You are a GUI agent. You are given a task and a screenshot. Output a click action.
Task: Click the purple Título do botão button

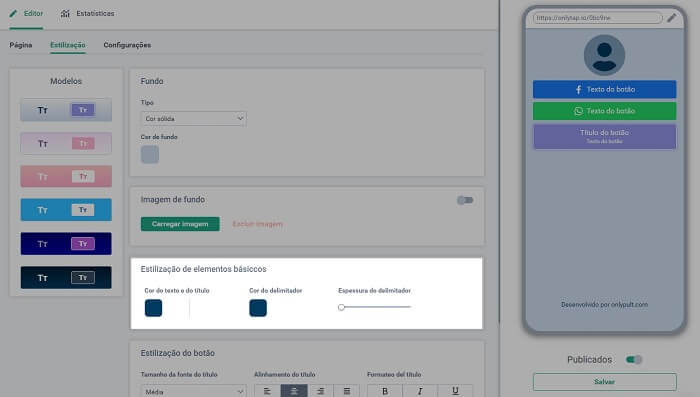(604, 137)
